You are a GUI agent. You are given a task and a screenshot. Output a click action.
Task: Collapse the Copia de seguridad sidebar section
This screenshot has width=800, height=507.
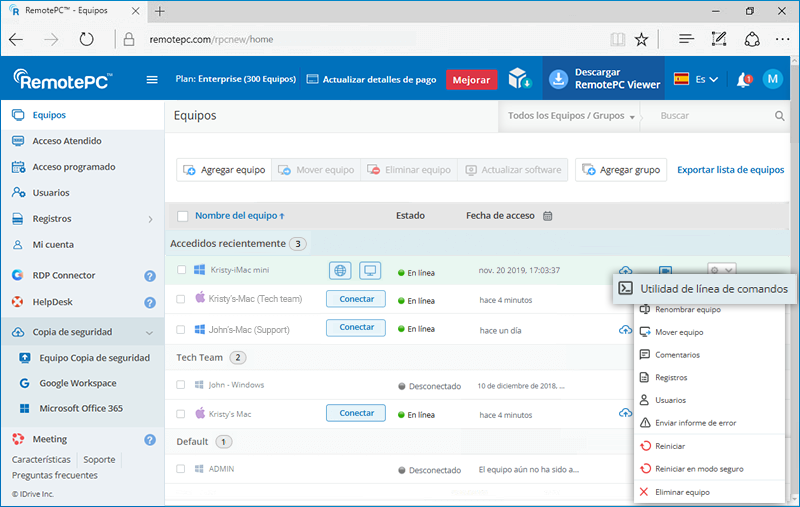(x=149, y=332)
